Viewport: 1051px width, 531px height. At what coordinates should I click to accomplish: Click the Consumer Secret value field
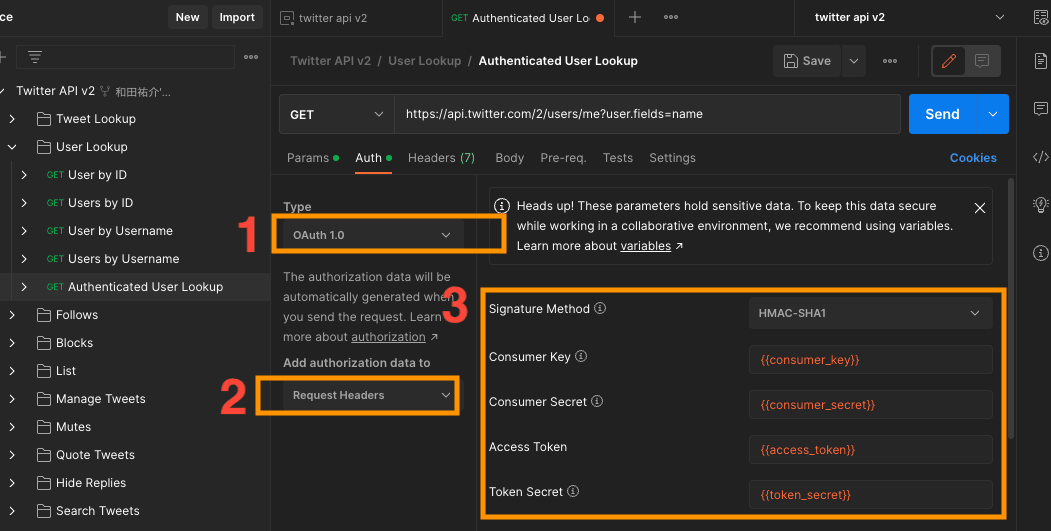pos(870,405)
